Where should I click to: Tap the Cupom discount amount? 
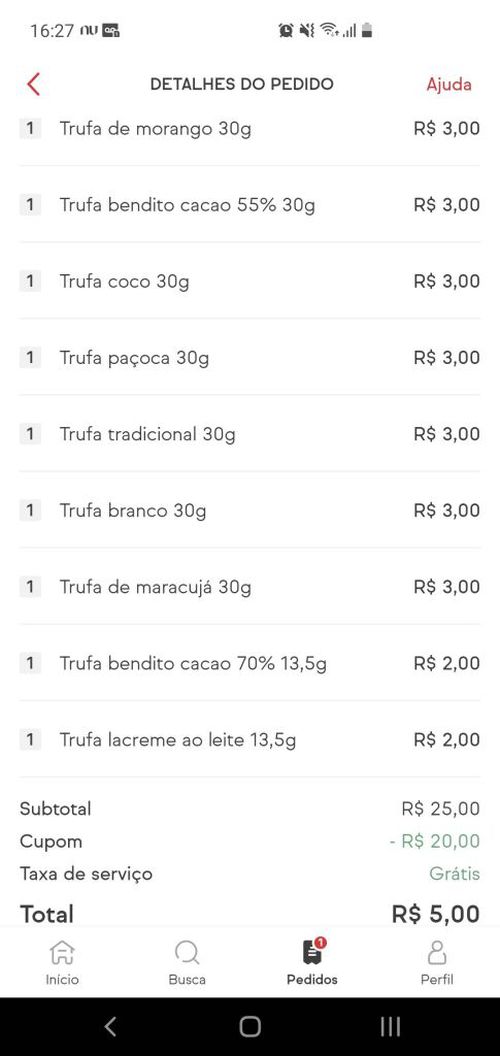tap(435, 841)
